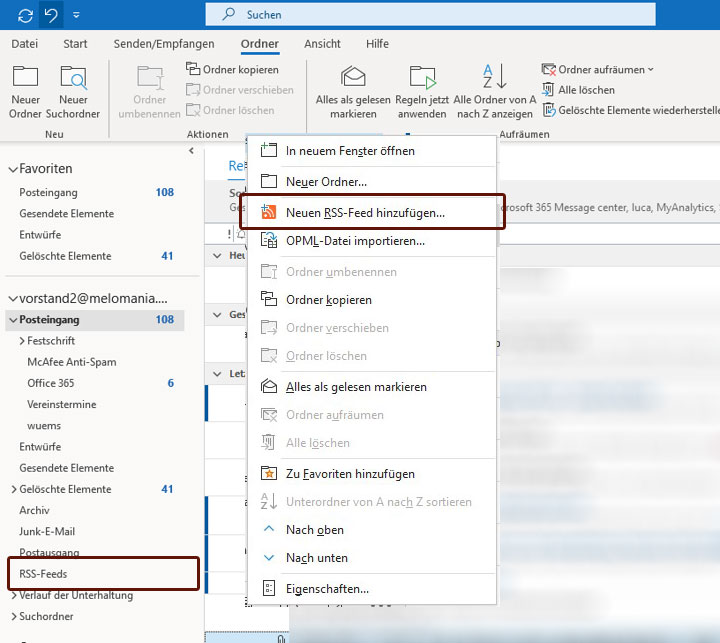The width and height of the screenshot is (720, 643).
Task: Choose In neuem Fenster öffnen
Action: 372,151
